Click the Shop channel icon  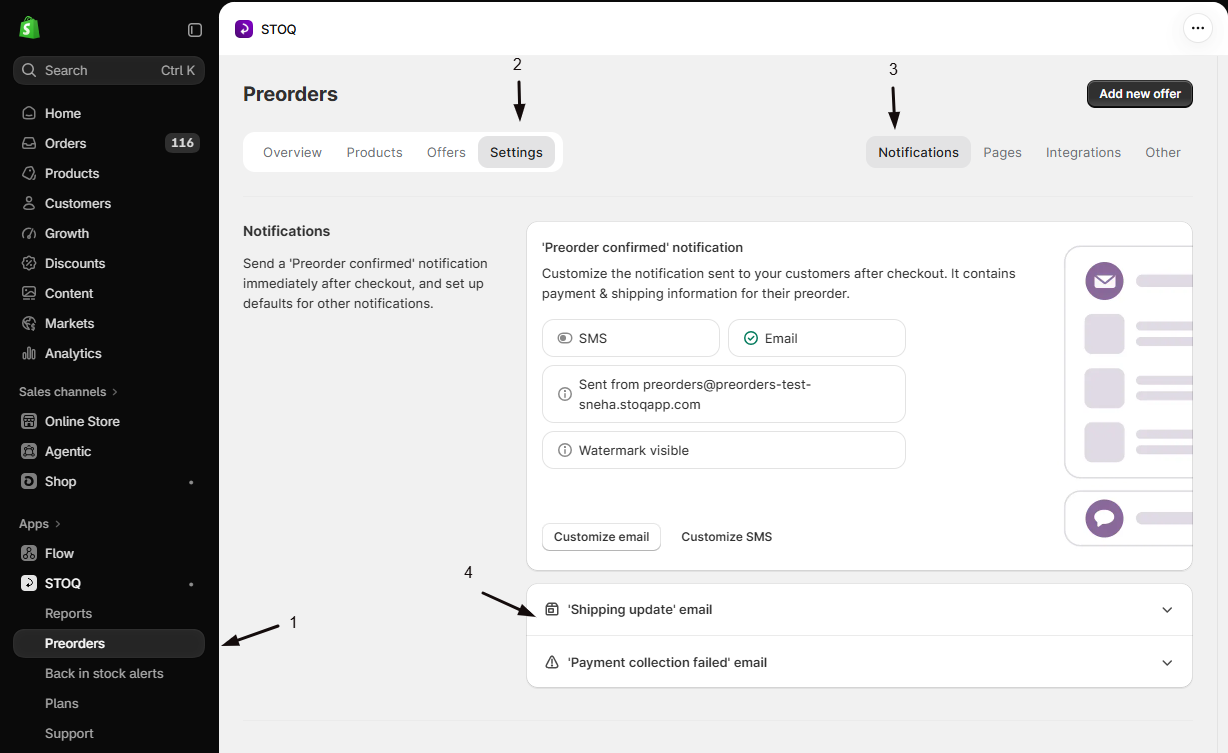point(29,481)
